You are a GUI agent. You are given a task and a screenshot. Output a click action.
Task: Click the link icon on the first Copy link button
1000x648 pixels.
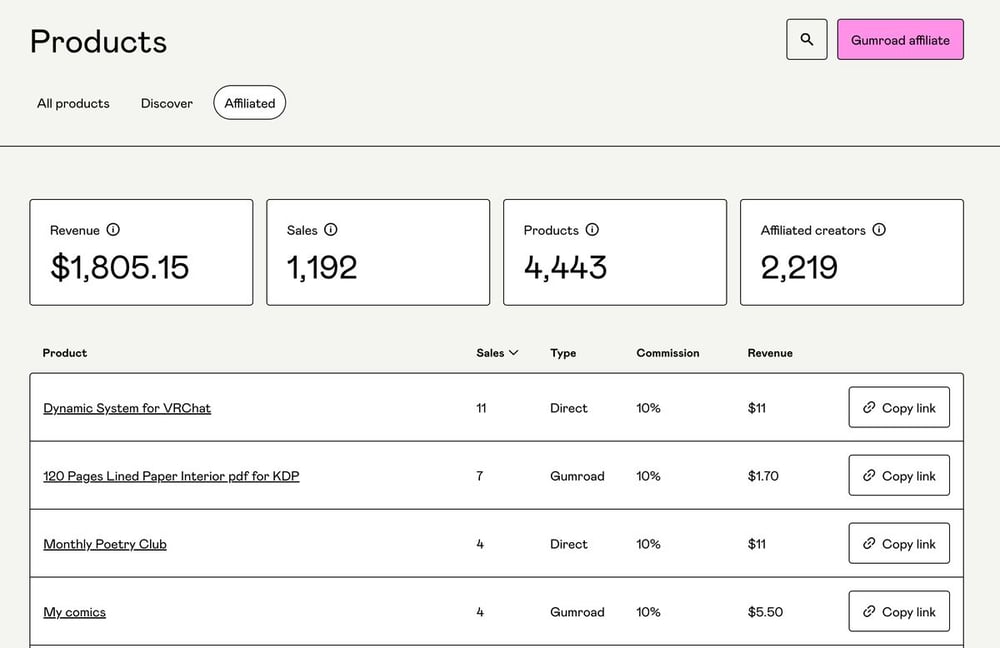pos(871,407)
